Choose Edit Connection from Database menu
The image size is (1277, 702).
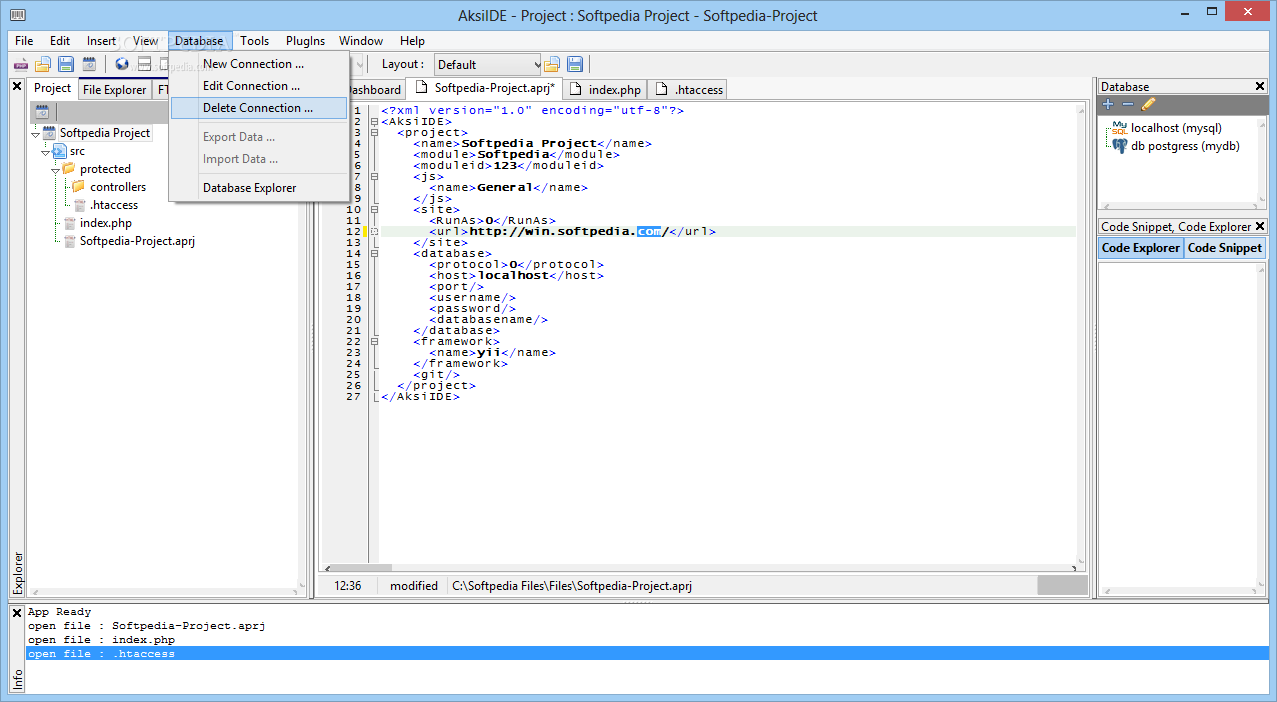(259, 86)
